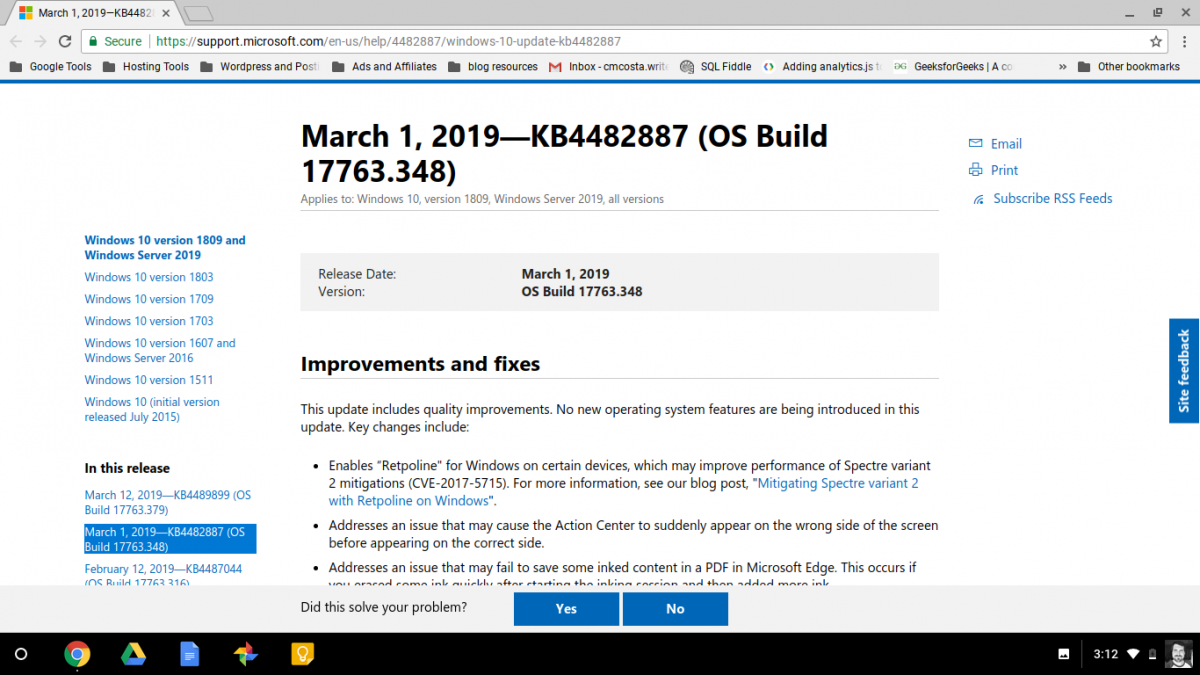Screen dimensions: 1200x675
Task: Open Google Keep lightbulb icon
Action: click(x=302, y=655)
